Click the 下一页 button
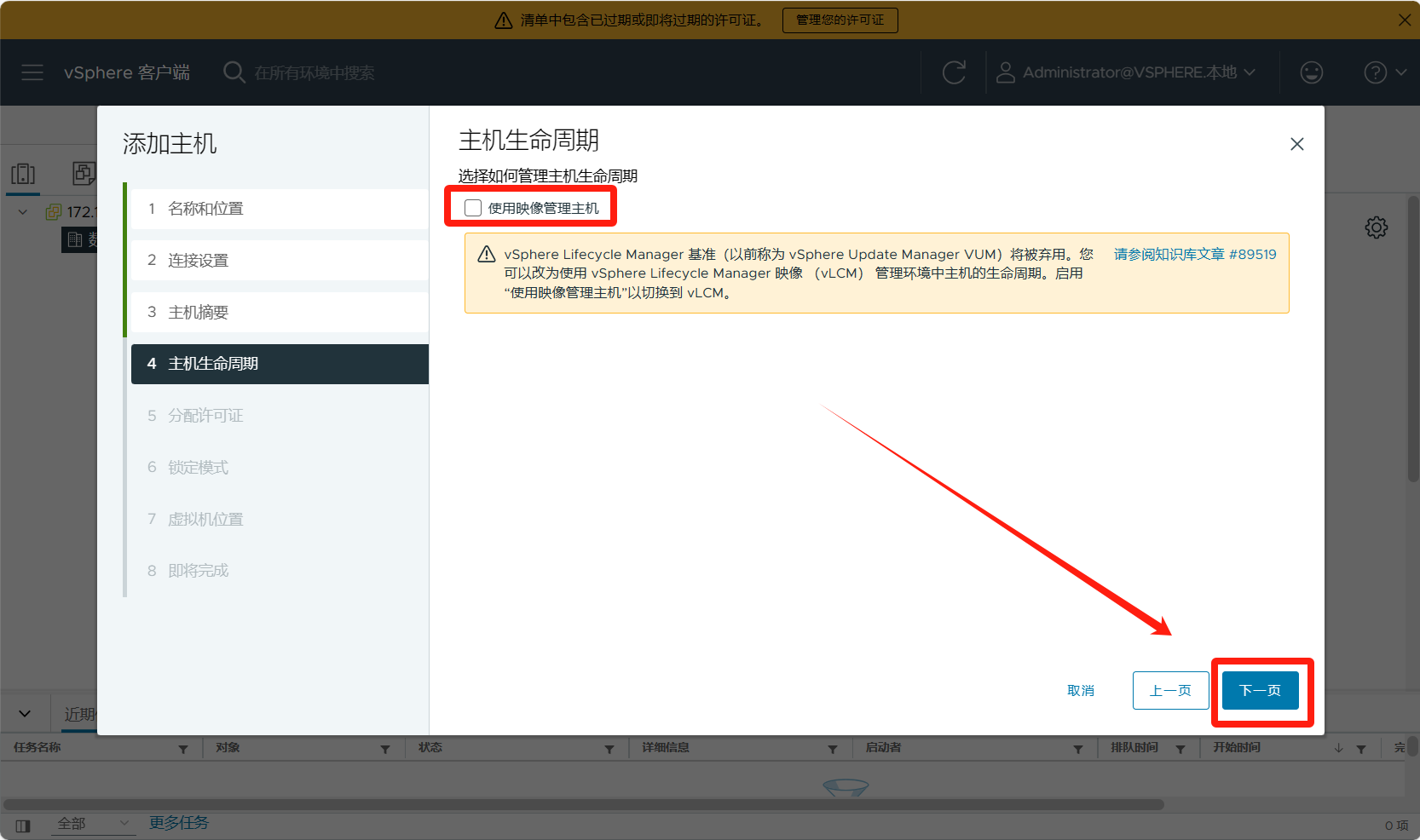The image size is (1420, 840). (x=1260, y=690)
